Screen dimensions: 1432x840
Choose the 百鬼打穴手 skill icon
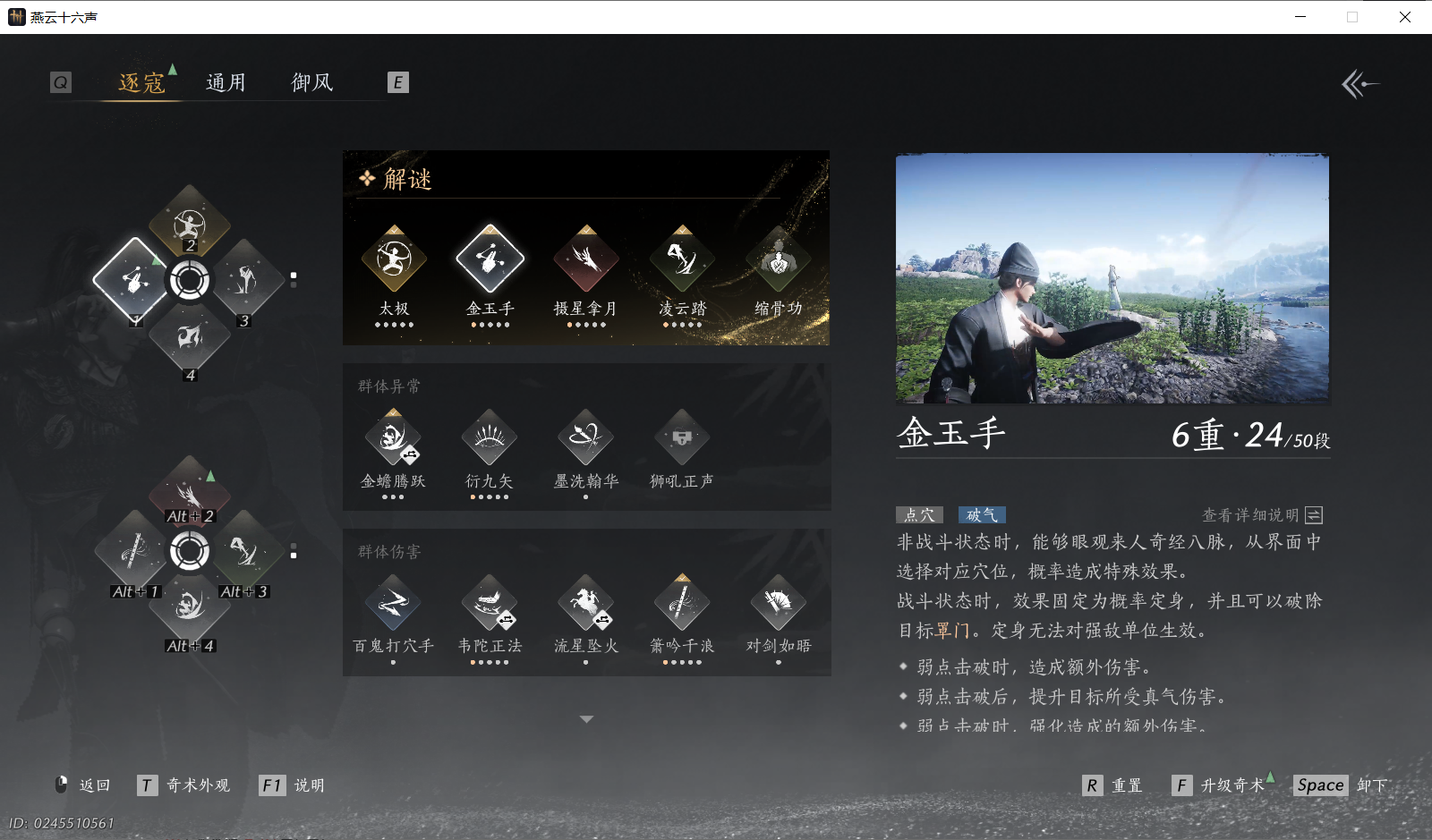point(394,603)
